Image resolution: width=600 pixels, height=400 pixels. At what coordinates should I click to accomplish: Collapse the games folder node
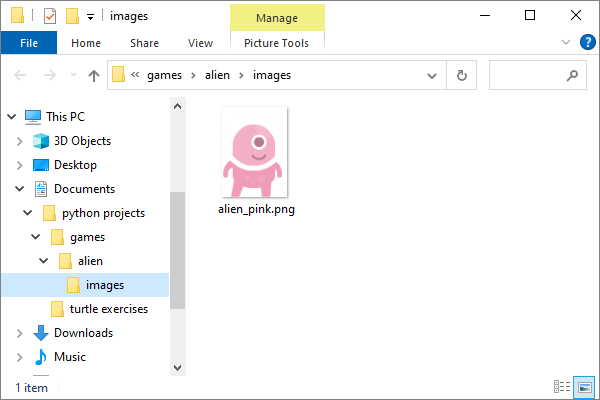click(x=36, y=237)
